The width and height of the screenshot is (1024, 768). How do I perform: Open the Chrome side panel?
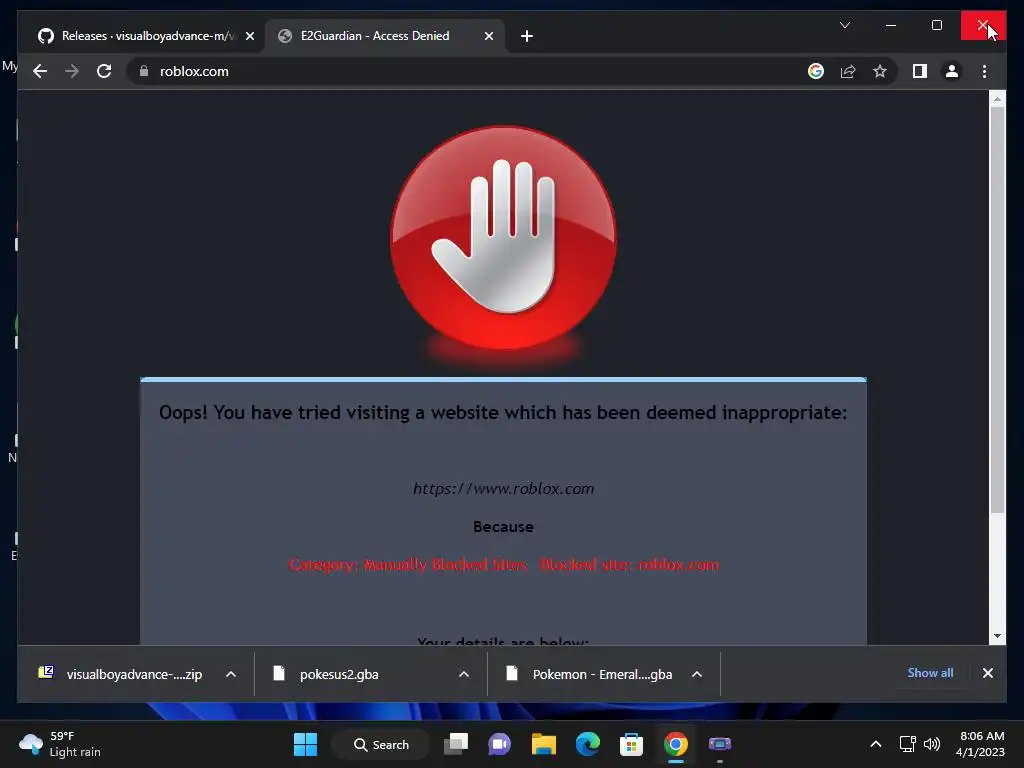pyautogui.click(x=920, y=71)
